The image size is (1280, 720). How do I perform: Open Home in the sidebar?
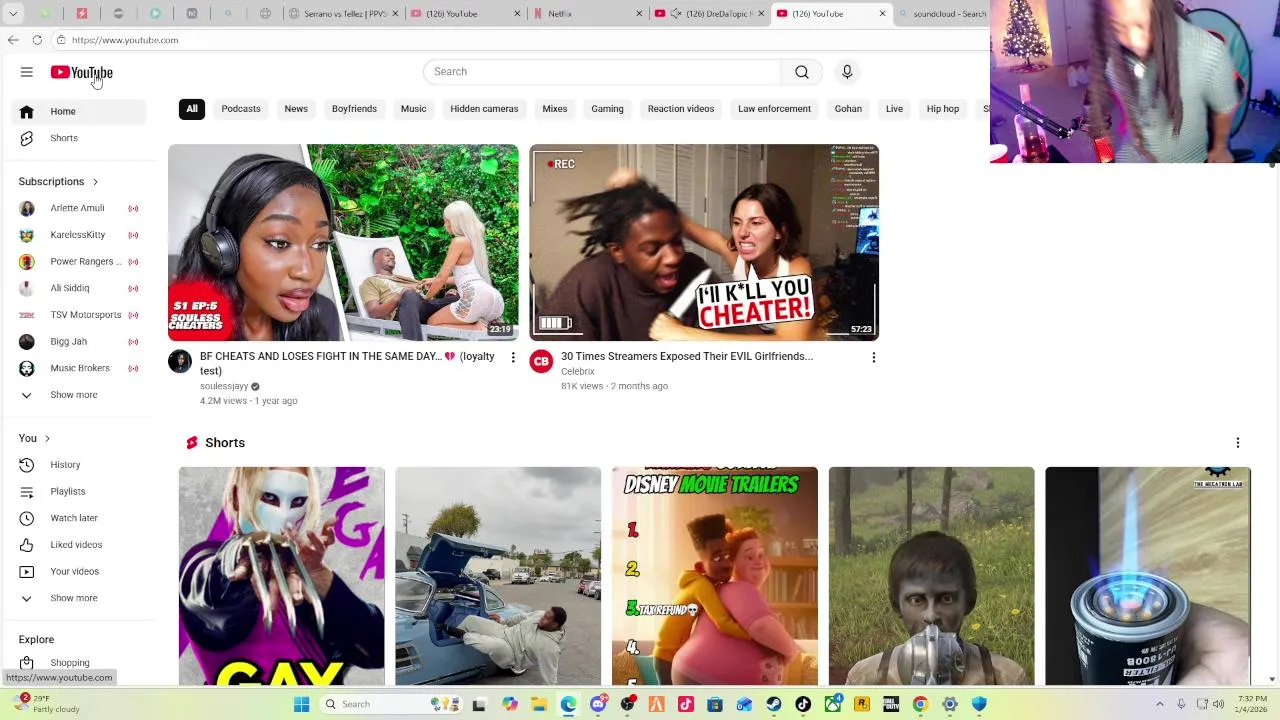(x=79, y=111)
